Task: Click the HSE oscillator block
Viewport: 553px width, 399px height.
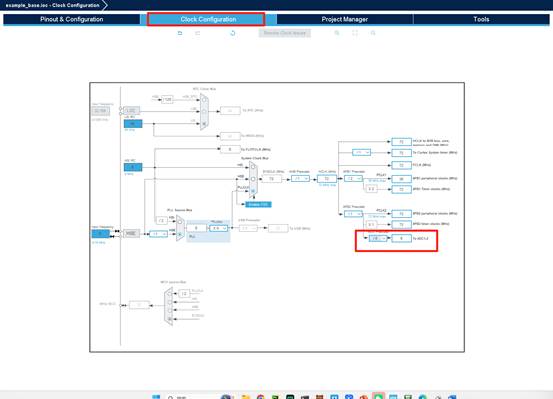Action: 131,234
